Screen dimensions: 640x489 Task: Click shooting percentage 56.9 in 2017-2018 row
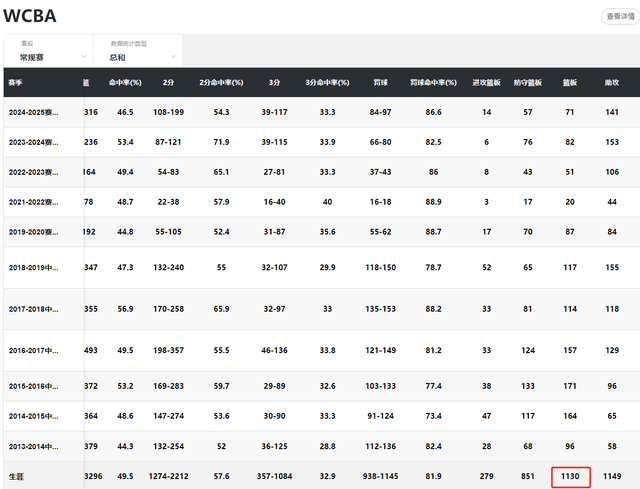coord(125,309)
